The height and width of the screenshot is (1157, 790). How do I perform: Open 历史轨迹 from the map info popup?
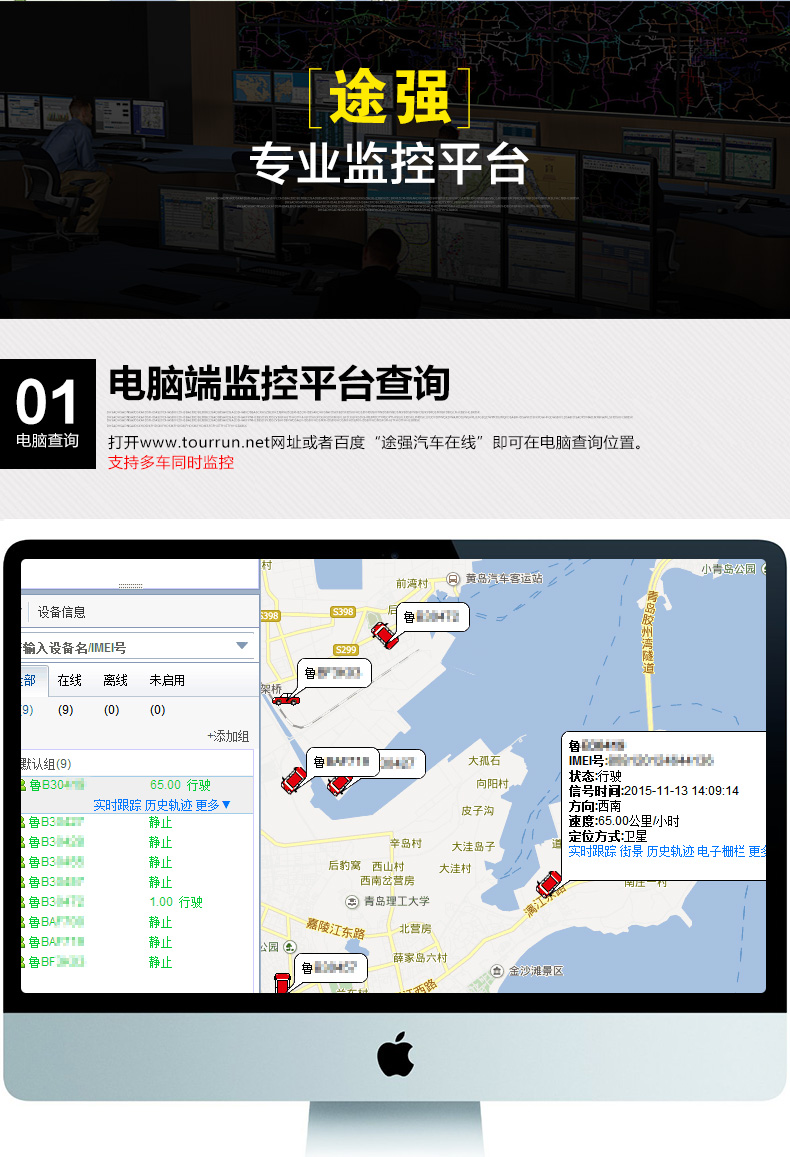coord(670,852)
